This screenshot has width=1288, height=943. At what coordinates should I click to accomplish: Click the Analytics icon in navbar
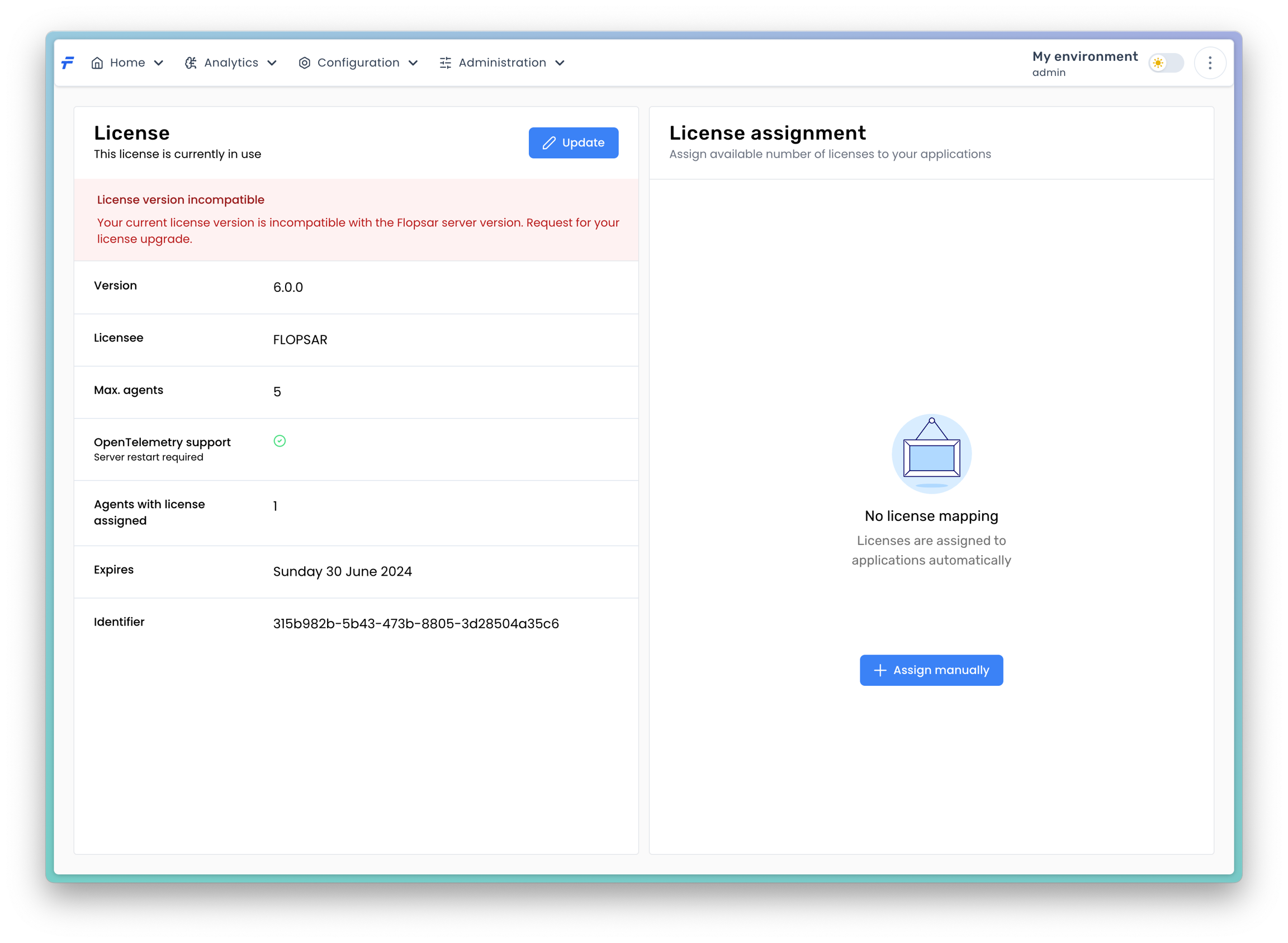point(191,63)
